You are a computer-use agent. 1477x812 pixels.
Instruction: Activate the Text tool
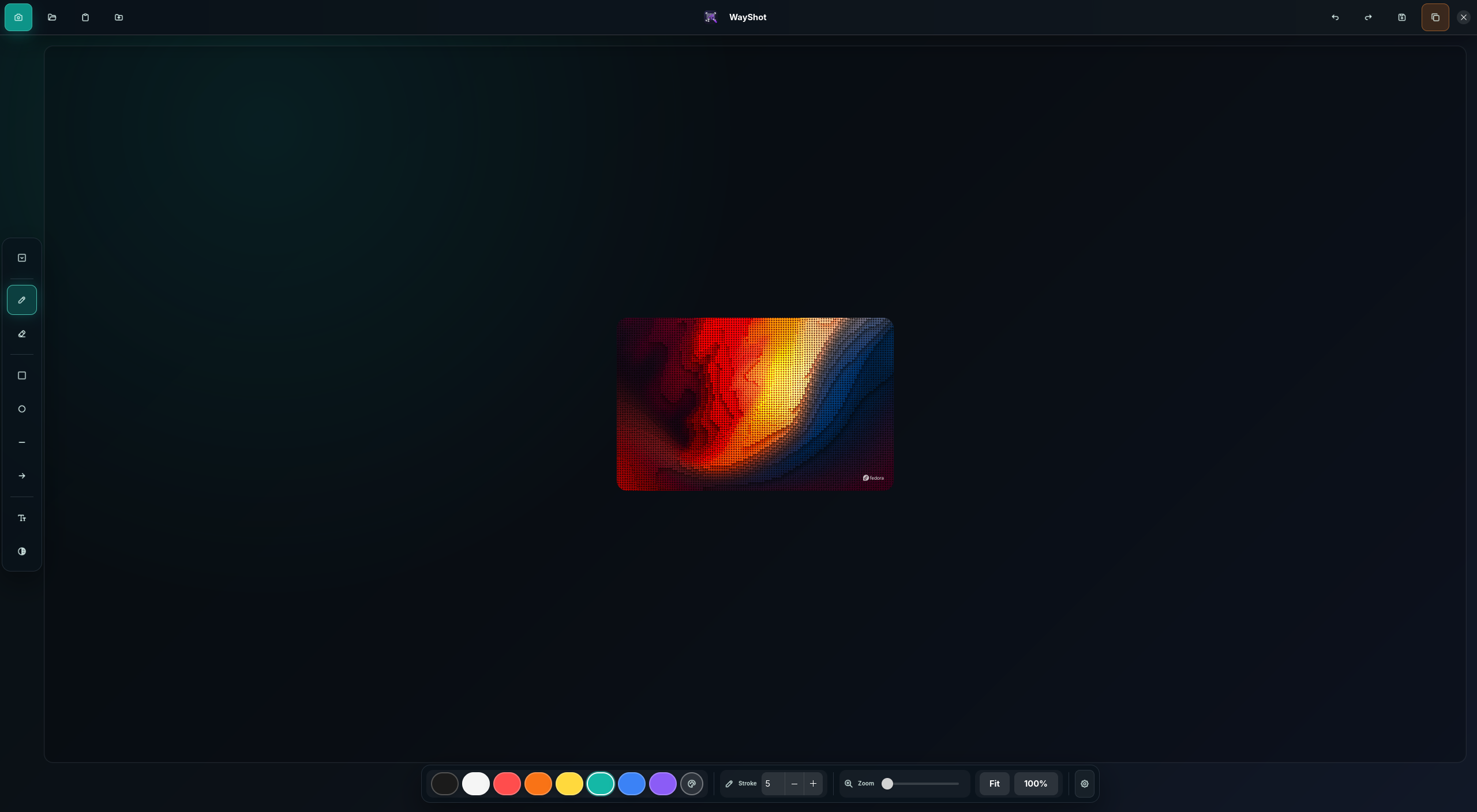[x=22, y=518]
